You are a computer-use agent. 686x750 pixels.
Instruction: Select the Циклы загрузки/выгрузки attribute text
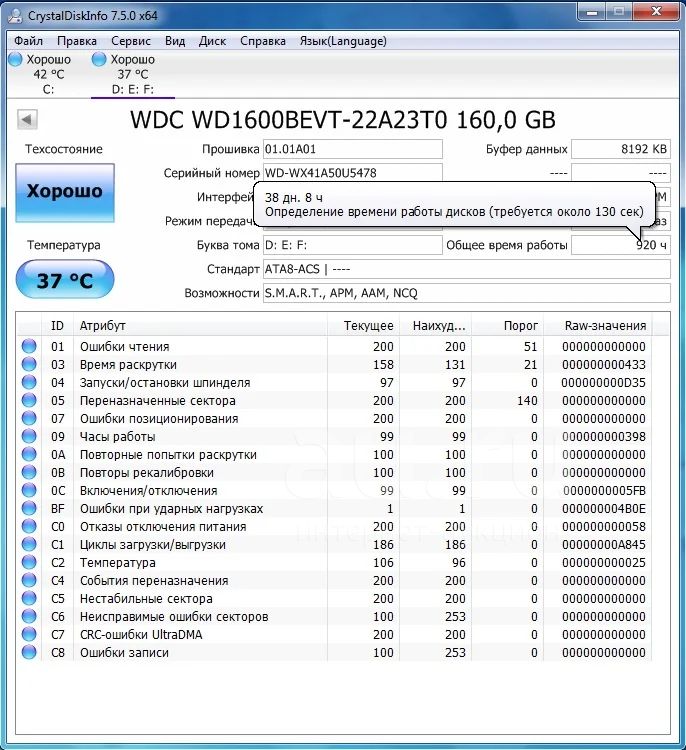pyautogui.click(x=153, y=545)
